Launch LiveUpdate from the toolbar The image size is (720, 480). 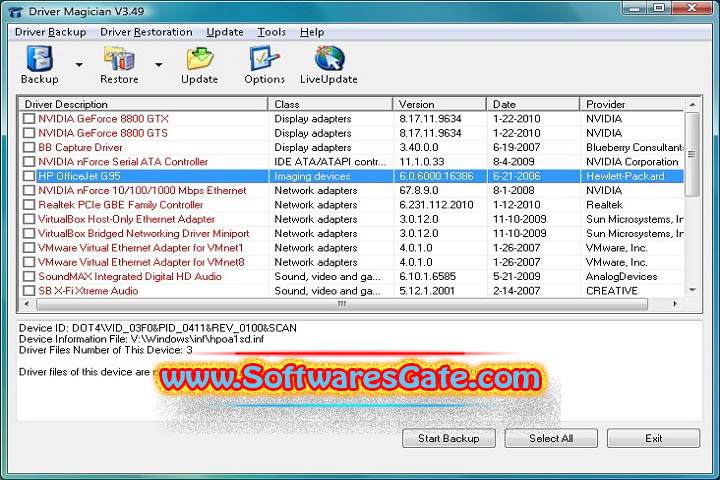329,65
